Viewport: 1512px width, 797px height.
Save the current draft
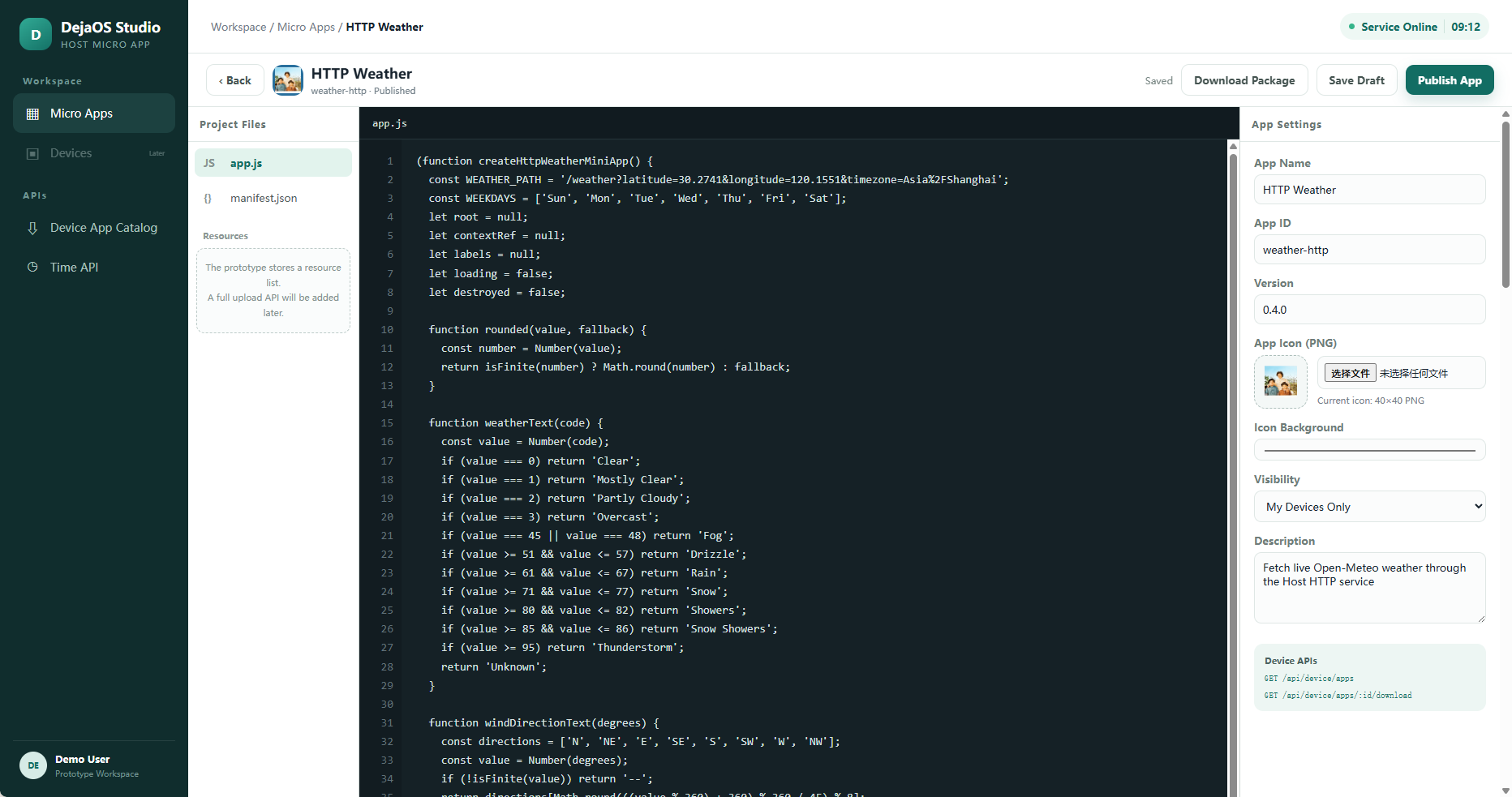pyautogui.click(x=1356, y=80)
